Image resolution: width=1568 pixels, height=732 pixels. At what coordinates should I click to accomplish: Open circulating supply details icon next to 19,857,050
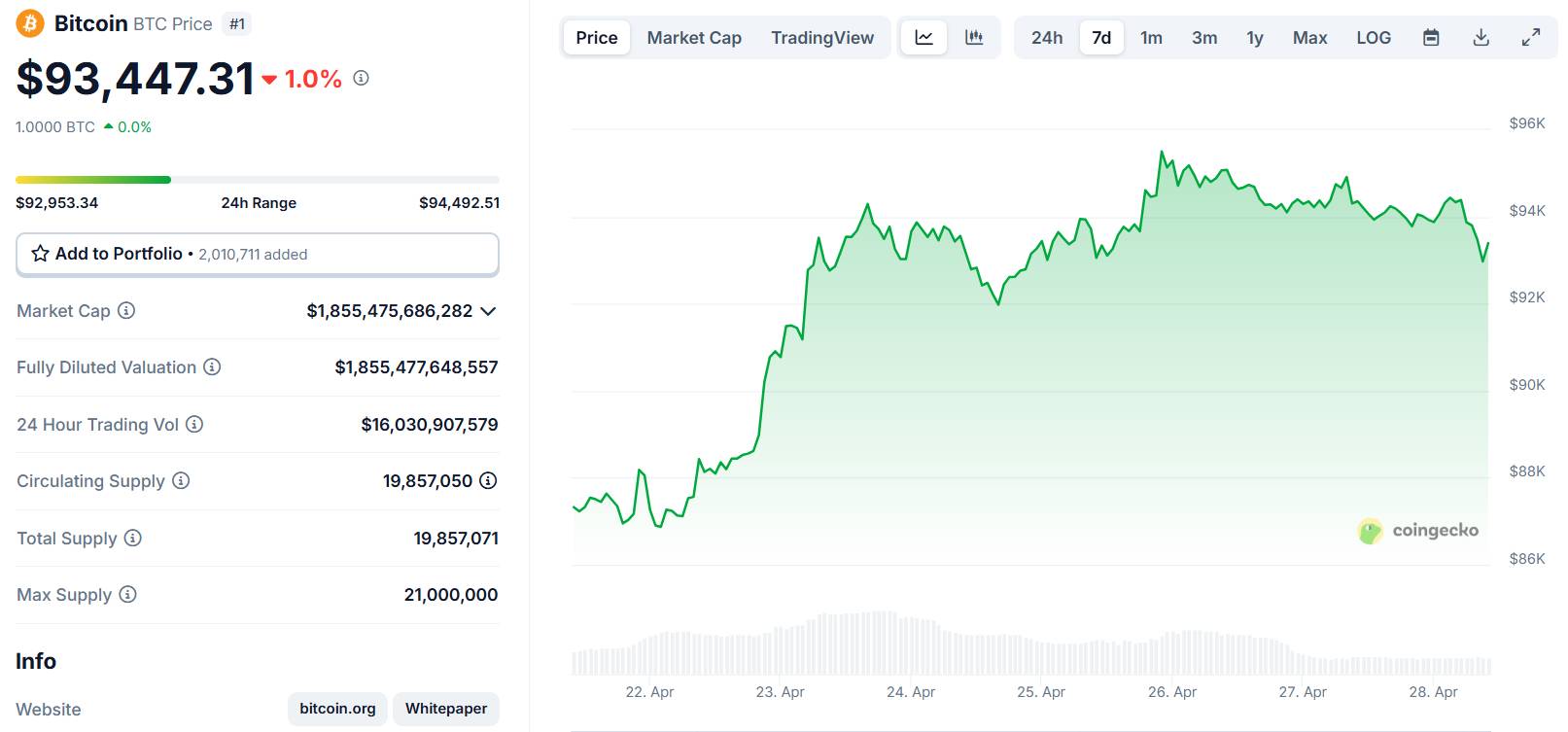488,480
